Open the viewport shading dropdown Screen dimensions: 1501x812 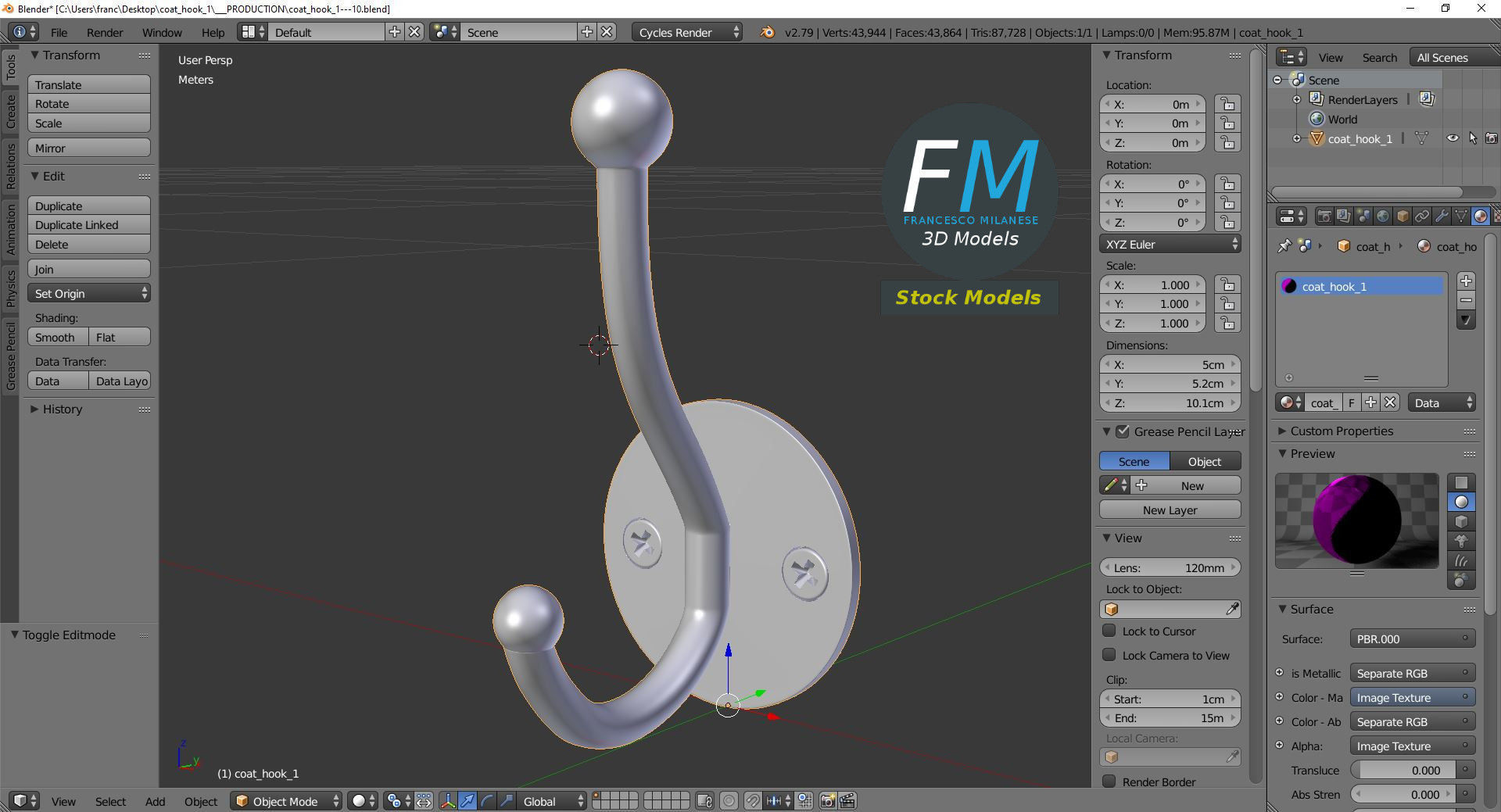click(363, 801)
